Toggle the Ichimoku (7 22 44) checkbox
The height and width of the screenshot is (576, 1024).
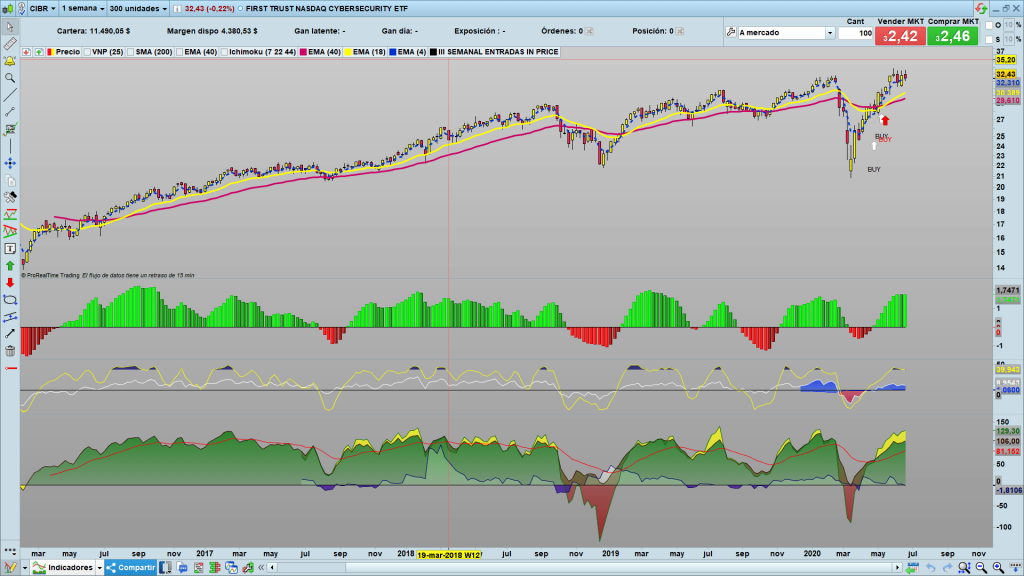[225, 52]
